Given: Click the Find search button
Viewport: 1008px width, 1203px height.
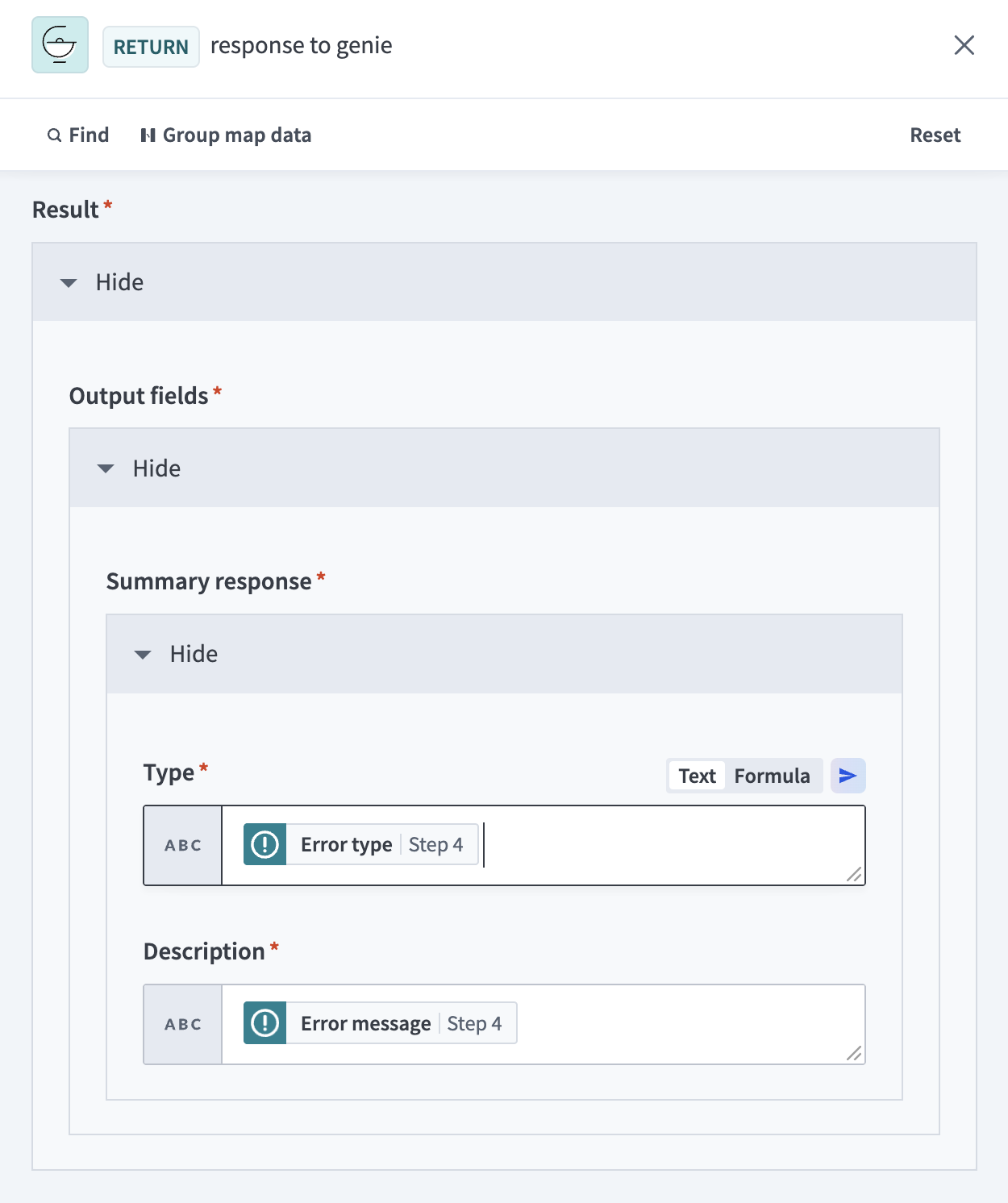Looking at the screenshot, I should coord(78,135).
